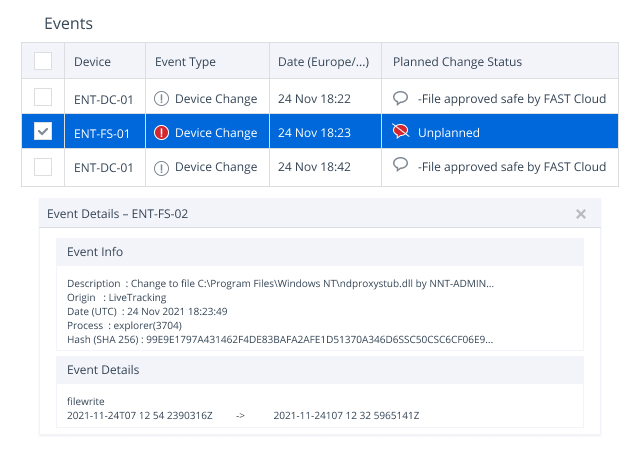Click the warning icon in the 18:22 row
Screen dimensions: 640x450
[163, 99]
